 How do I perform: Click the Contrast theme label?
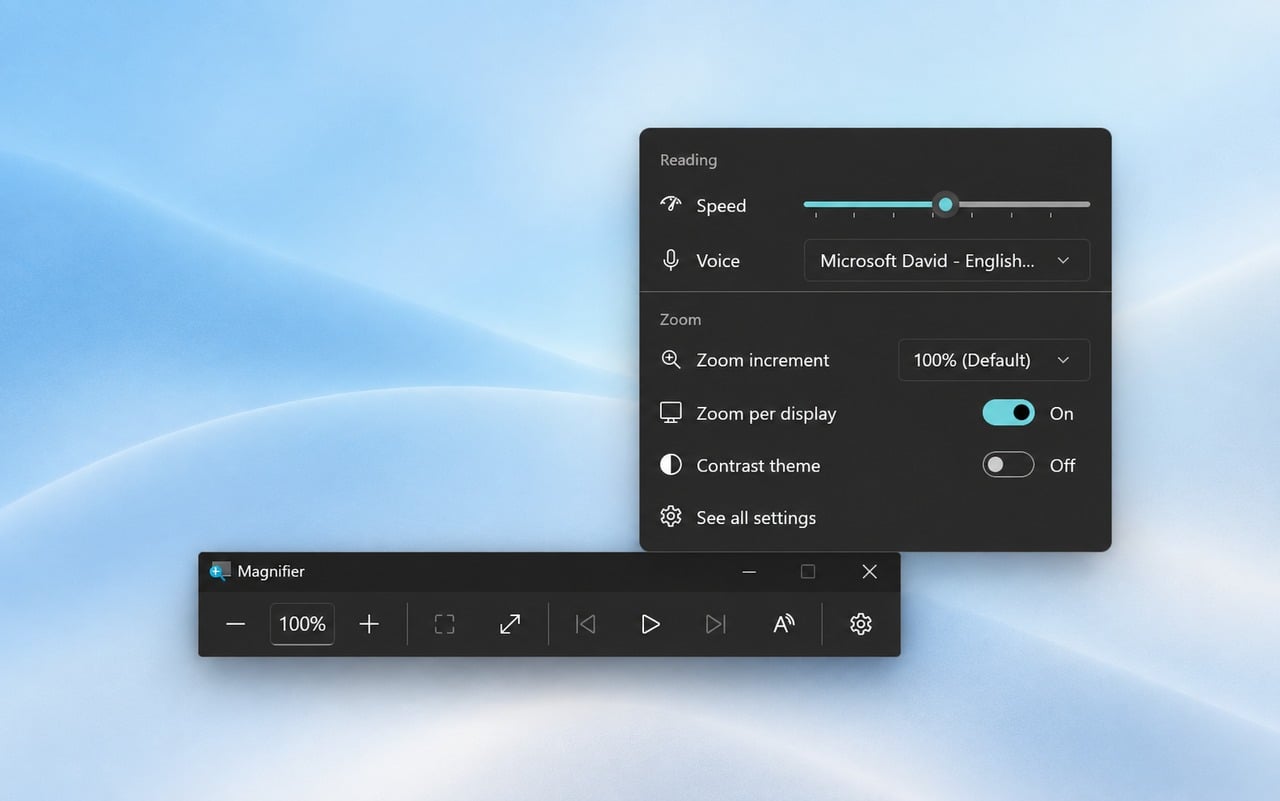coord(758,466)
